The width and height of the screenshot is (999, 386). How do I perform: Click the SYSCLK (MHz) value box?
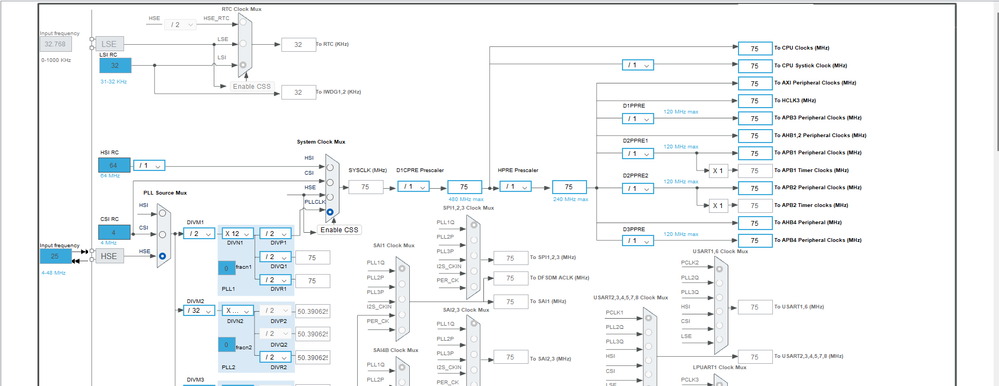pyautogui.click(x=366, y=187)
